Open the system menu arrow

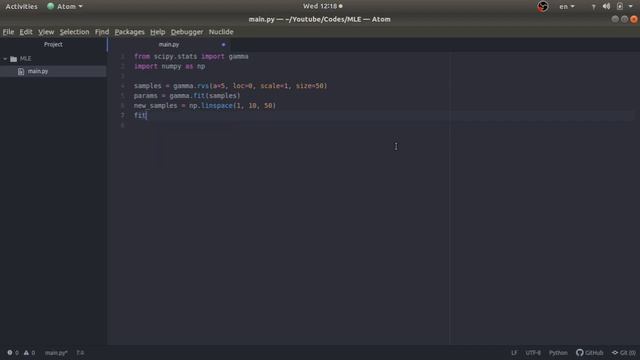tap(631, 7)
